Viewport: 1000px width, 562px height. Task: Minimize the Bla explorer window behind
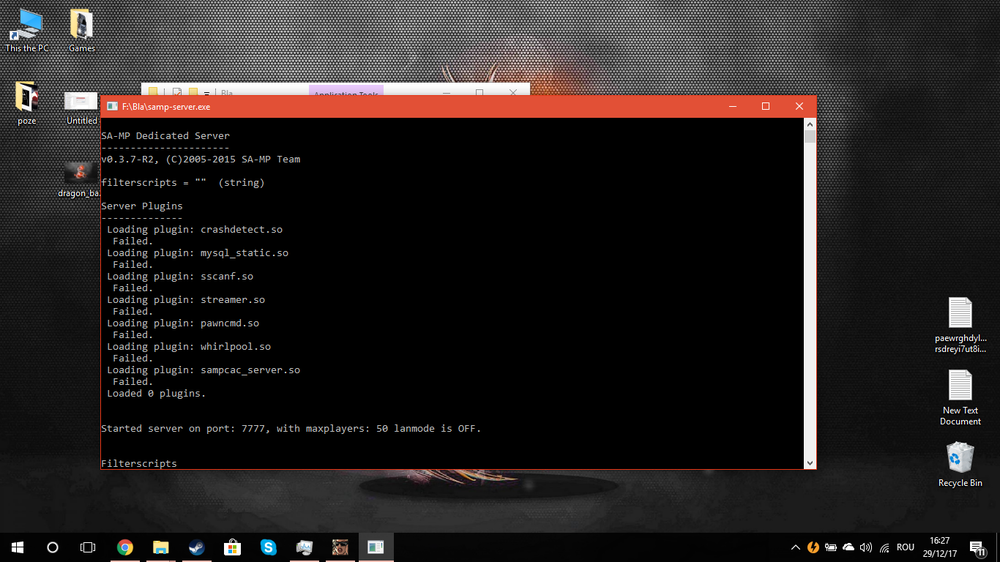tap(446, 92)
